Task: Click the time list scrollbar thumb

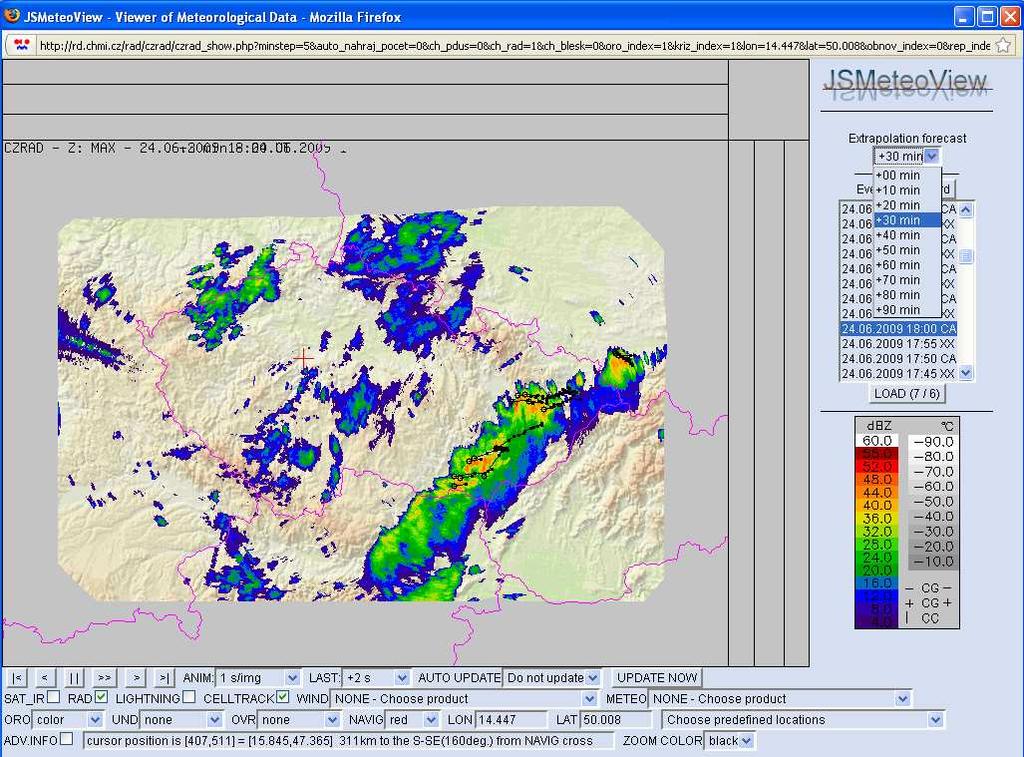Action: [x=966, y=256]
